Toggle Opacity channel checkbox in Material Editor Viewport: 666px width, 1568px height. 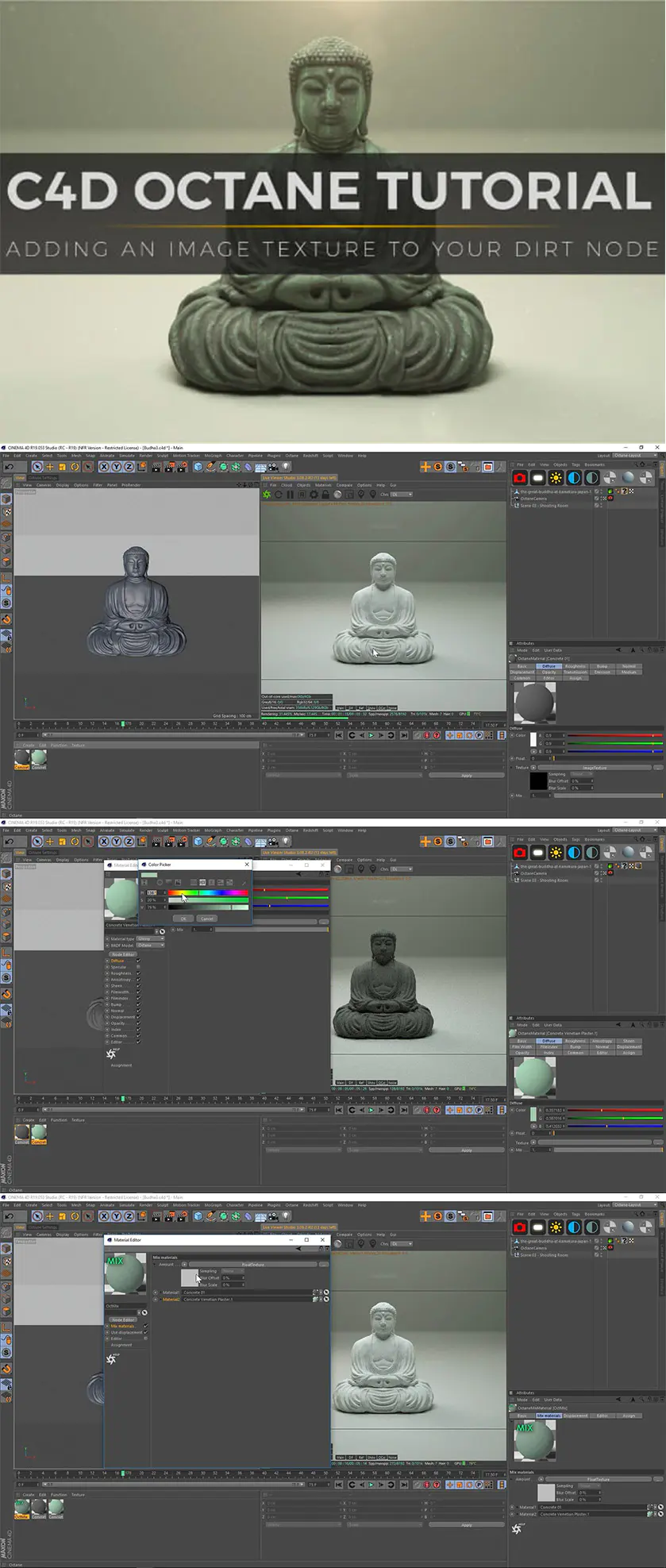(138, 1023)
